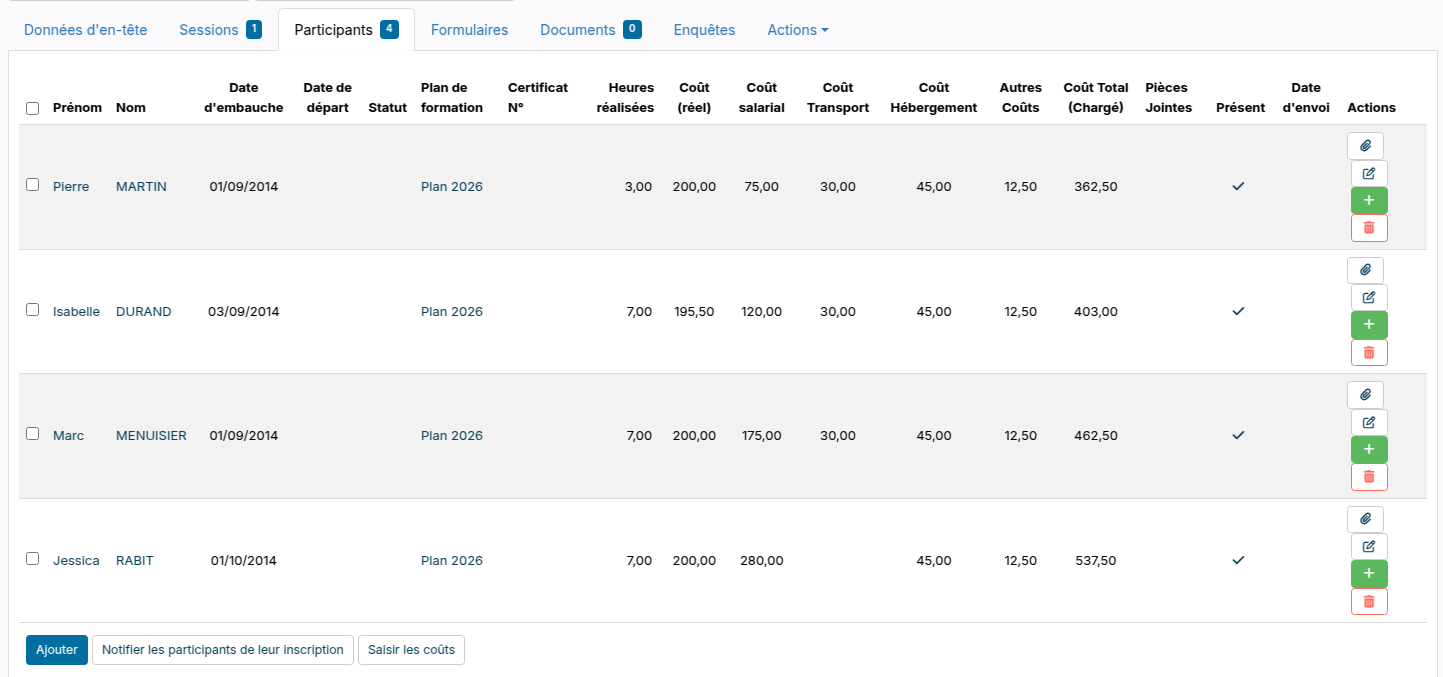Open the DURAND last name link

pyautogui.click(x=144, y=312)
